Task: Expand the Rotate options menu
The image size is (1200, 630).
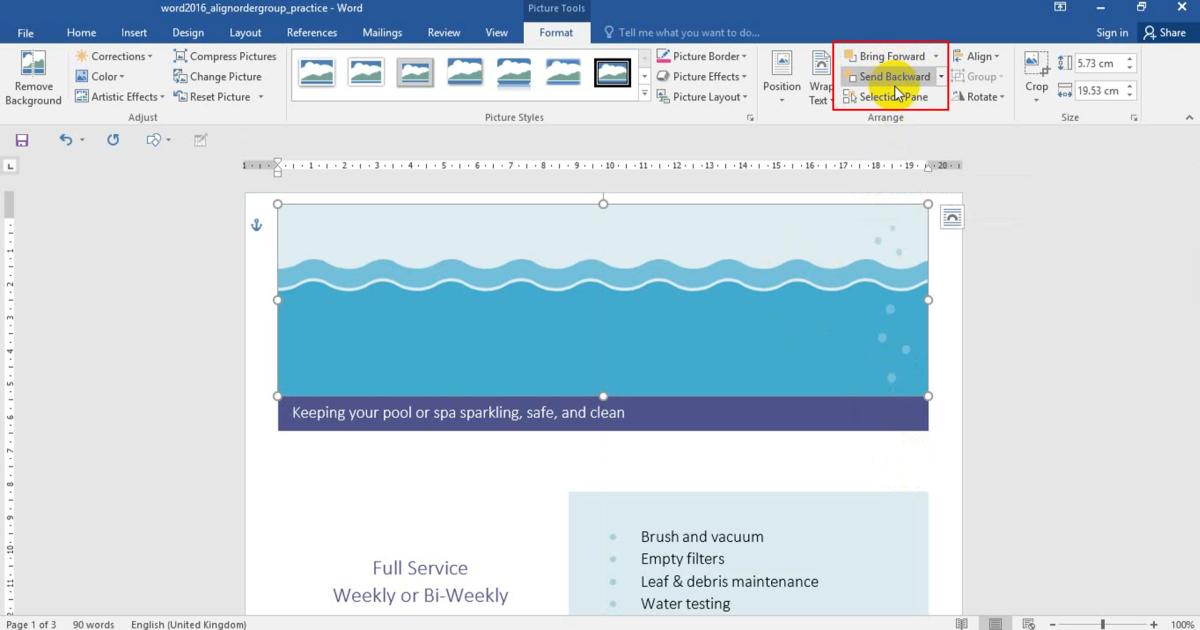Action: click(x=977, y=97)
